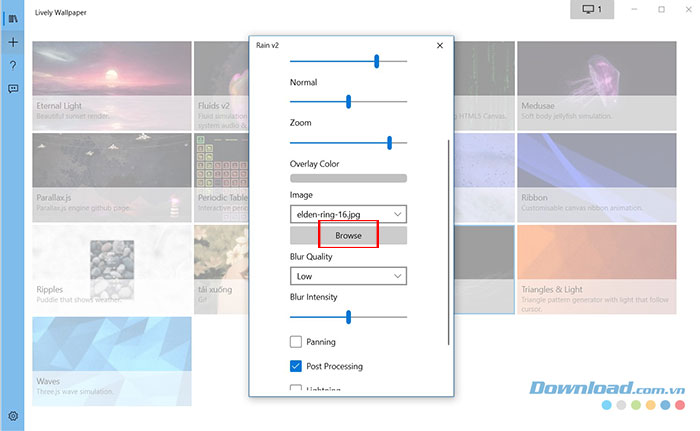700x431 pixels.
Task: Select the tải xuống Gif wallpaper
Action: (x=221, y=269)
